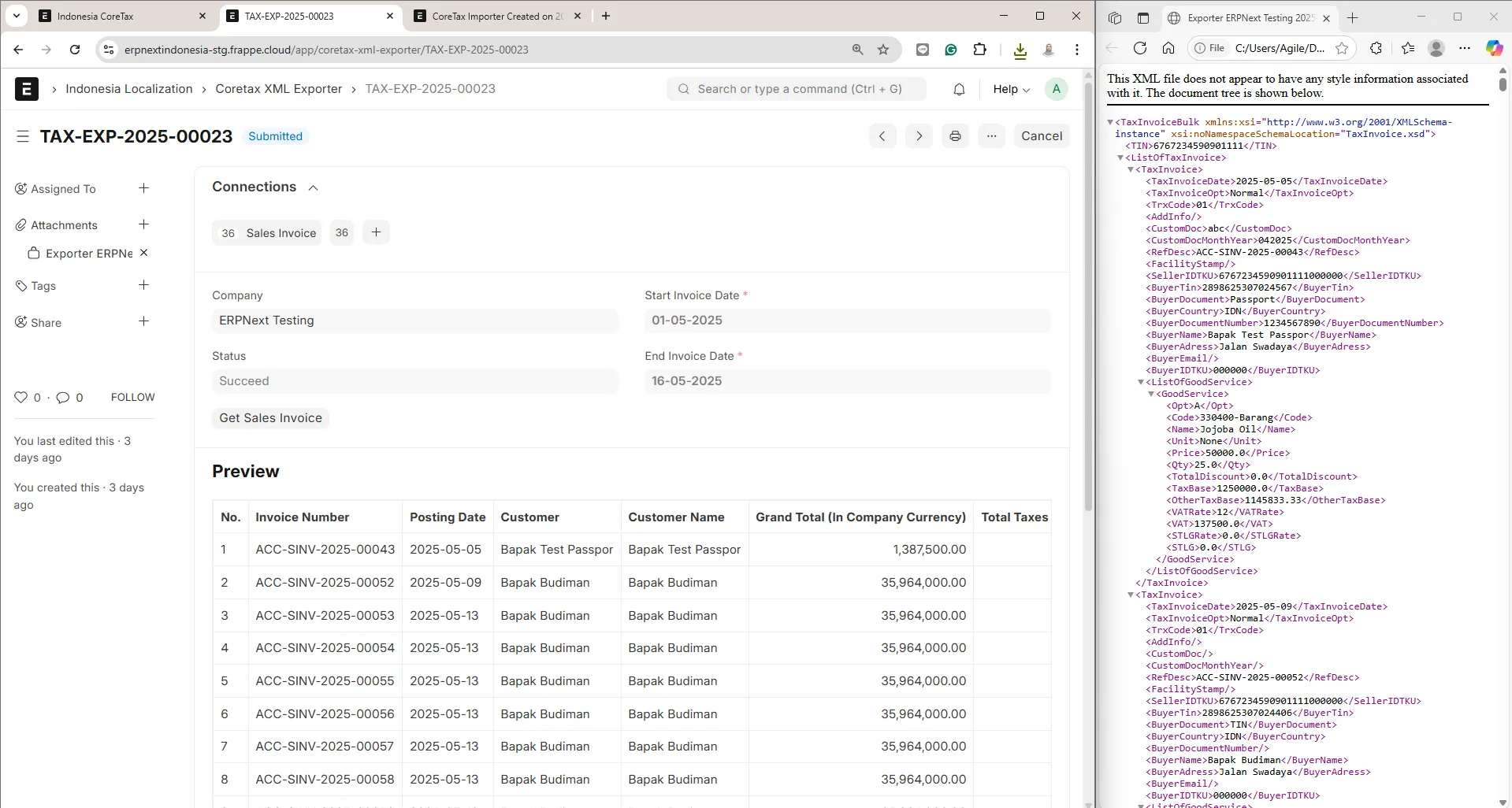
Task: Open the notifications bell icon
Action: (x=959, y=89)
